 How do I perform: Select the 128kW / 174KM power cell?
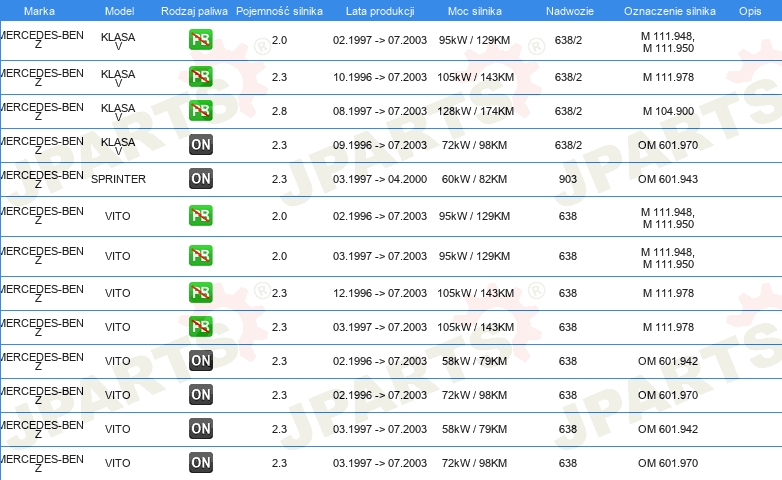click(x=475, y=111)
